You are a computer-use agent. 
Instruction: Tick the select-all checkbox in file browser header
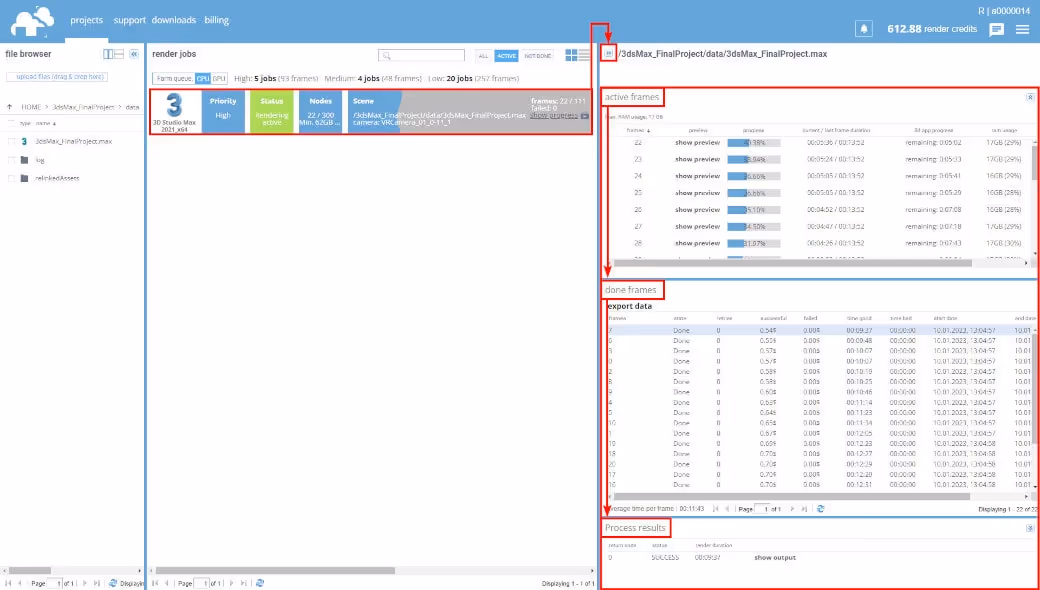[x=11, y=123]
